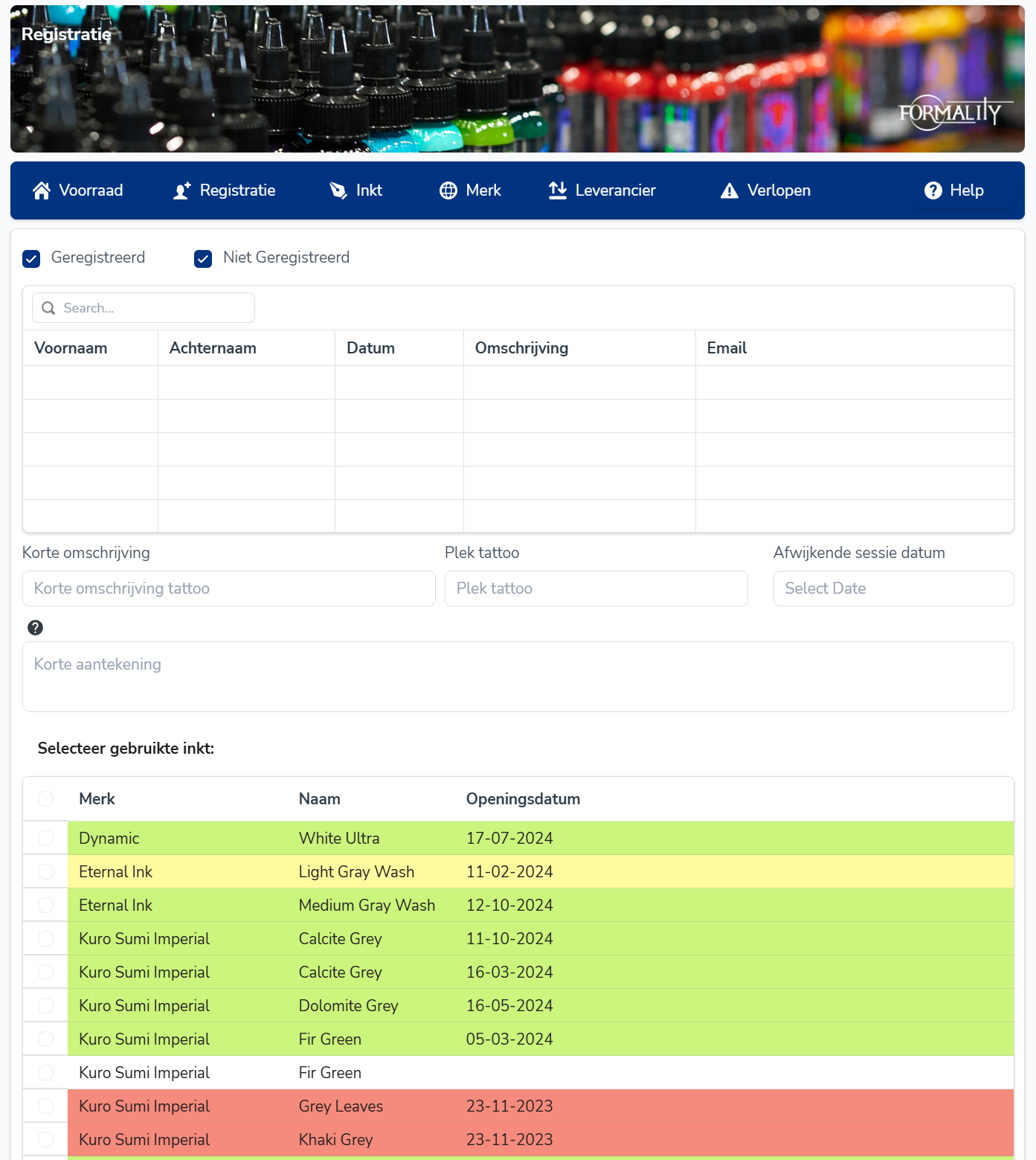
Task: Select the Khaki Grey row checkbox
Action: pyautogui.click(x=46, y=1139)
